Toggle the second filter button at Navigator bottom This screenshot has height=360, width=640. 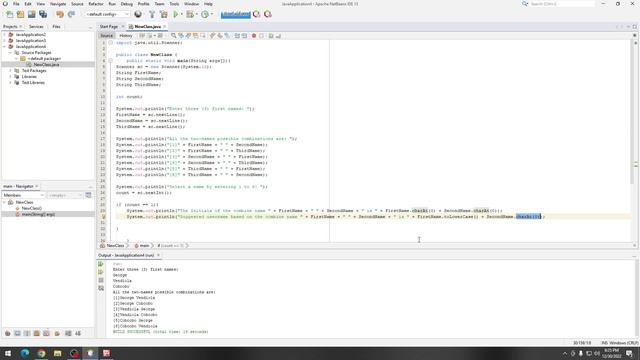click(18, 333)
